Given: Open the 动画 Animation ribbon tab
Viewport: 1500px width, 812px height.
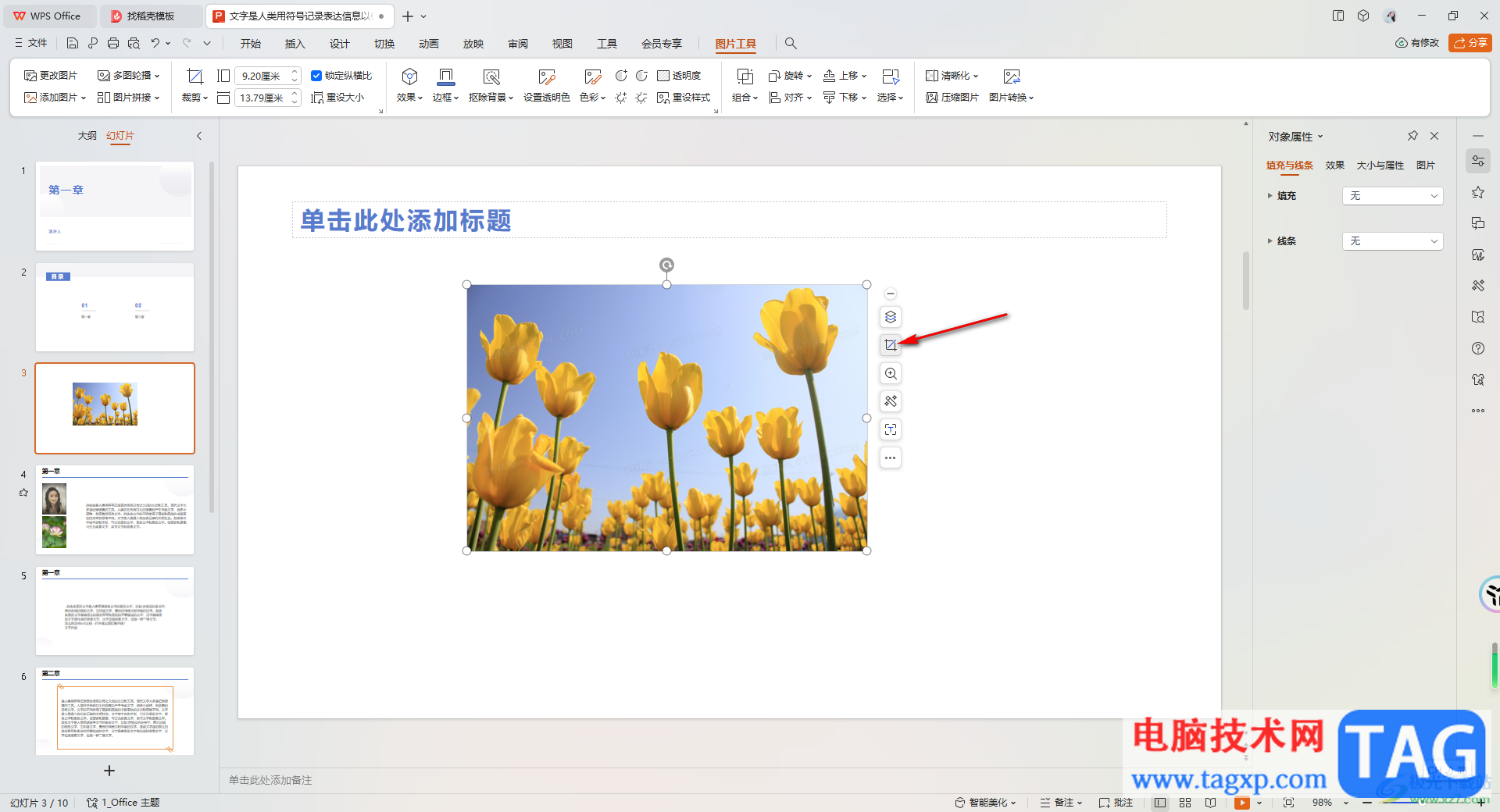Looking at the screenshot, I should click(428, 44).
